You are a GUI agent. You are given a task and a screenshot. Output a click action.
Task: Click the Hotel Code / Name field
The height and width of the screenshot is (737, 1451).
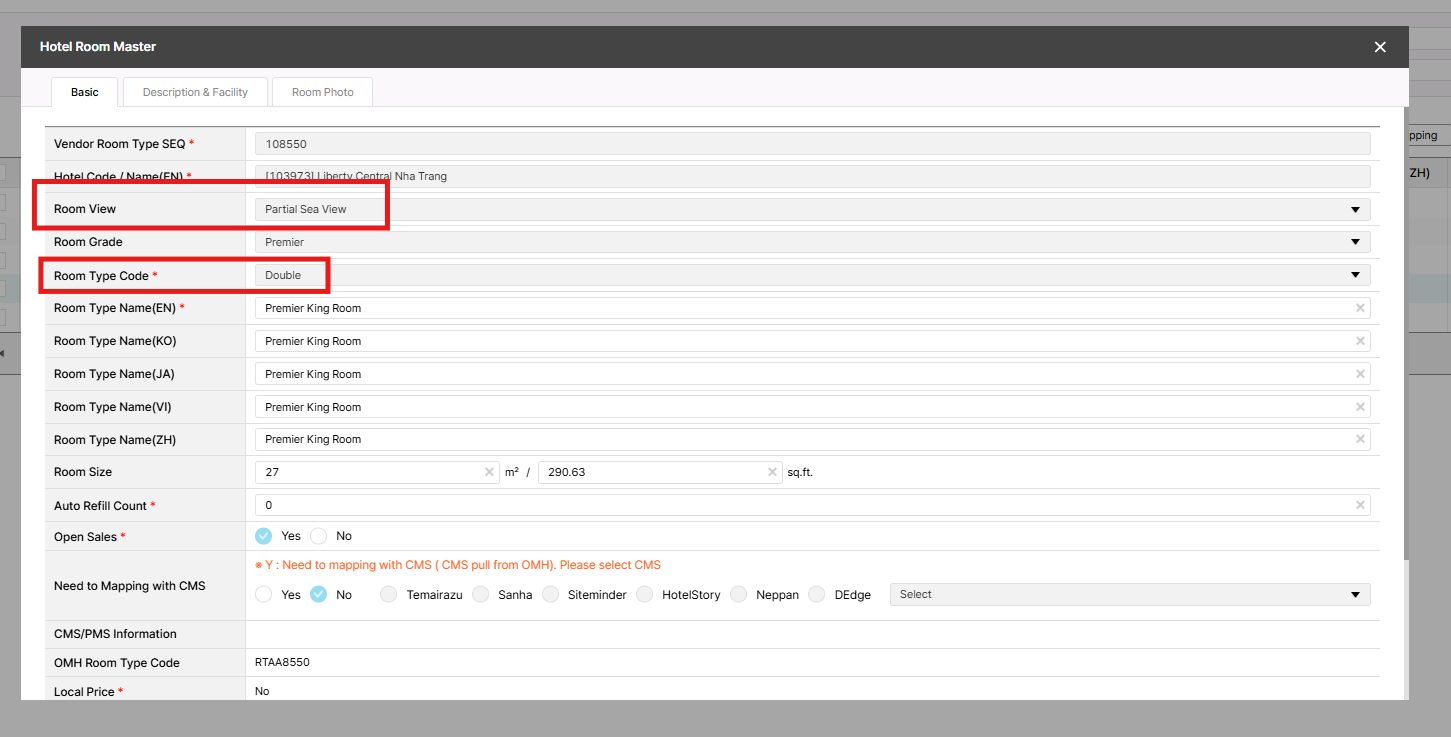[812, 176]
